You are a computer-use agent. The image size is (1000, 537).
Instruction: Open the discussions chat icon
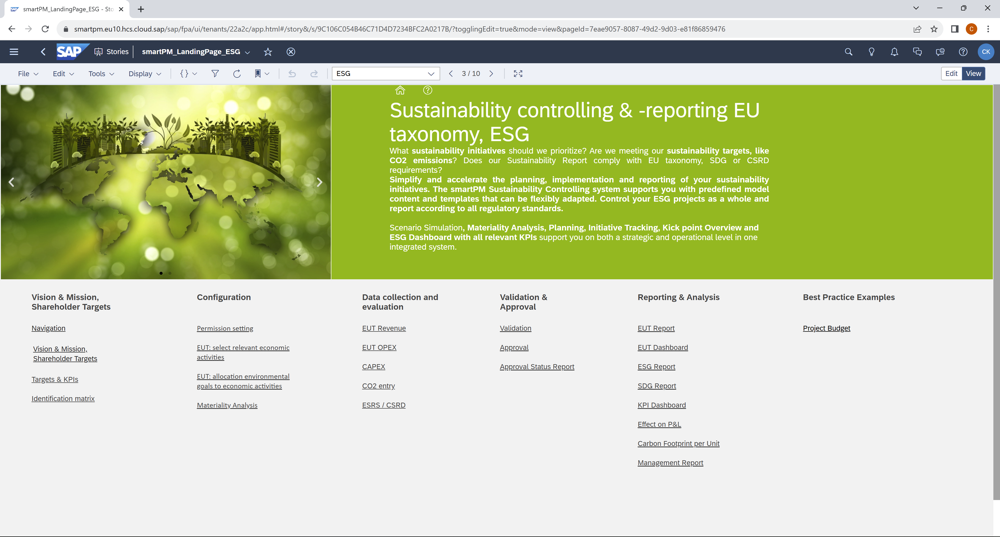click(917, 52)
